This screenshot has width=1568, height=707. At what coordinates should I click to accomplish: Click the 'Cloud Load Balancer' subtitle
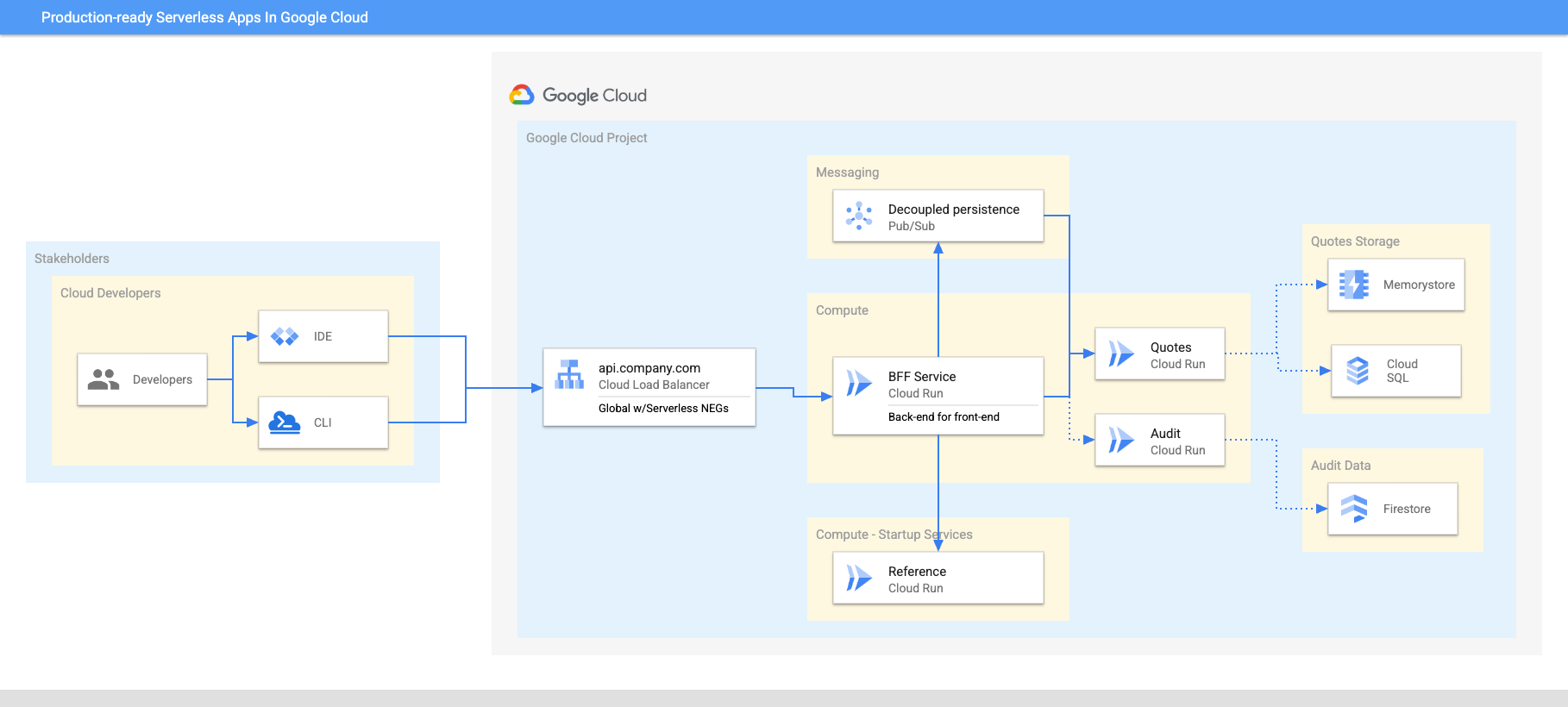[654, 385]
